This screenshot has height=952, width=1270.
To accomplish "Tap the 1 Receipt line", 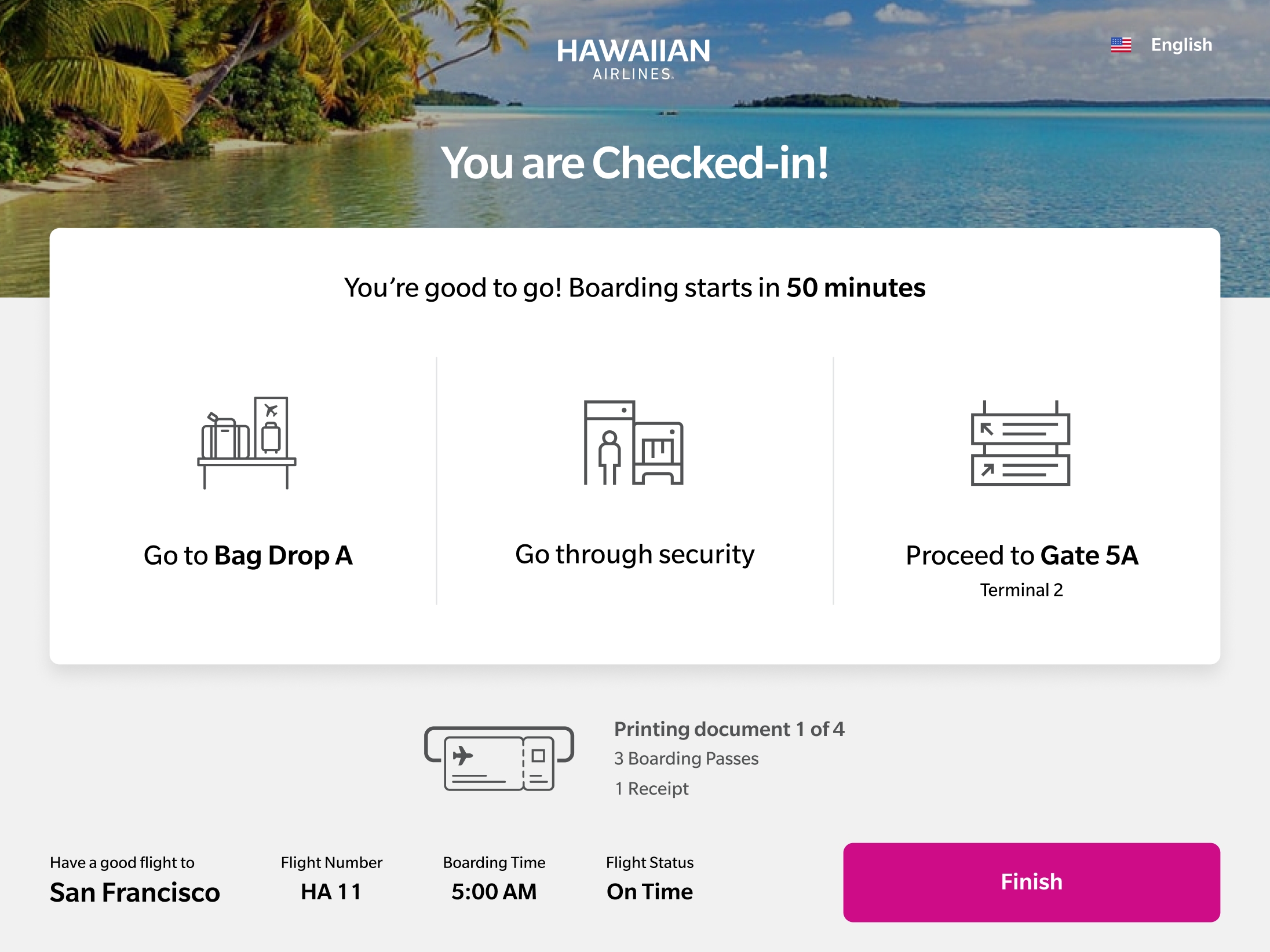I will (651, 789).
